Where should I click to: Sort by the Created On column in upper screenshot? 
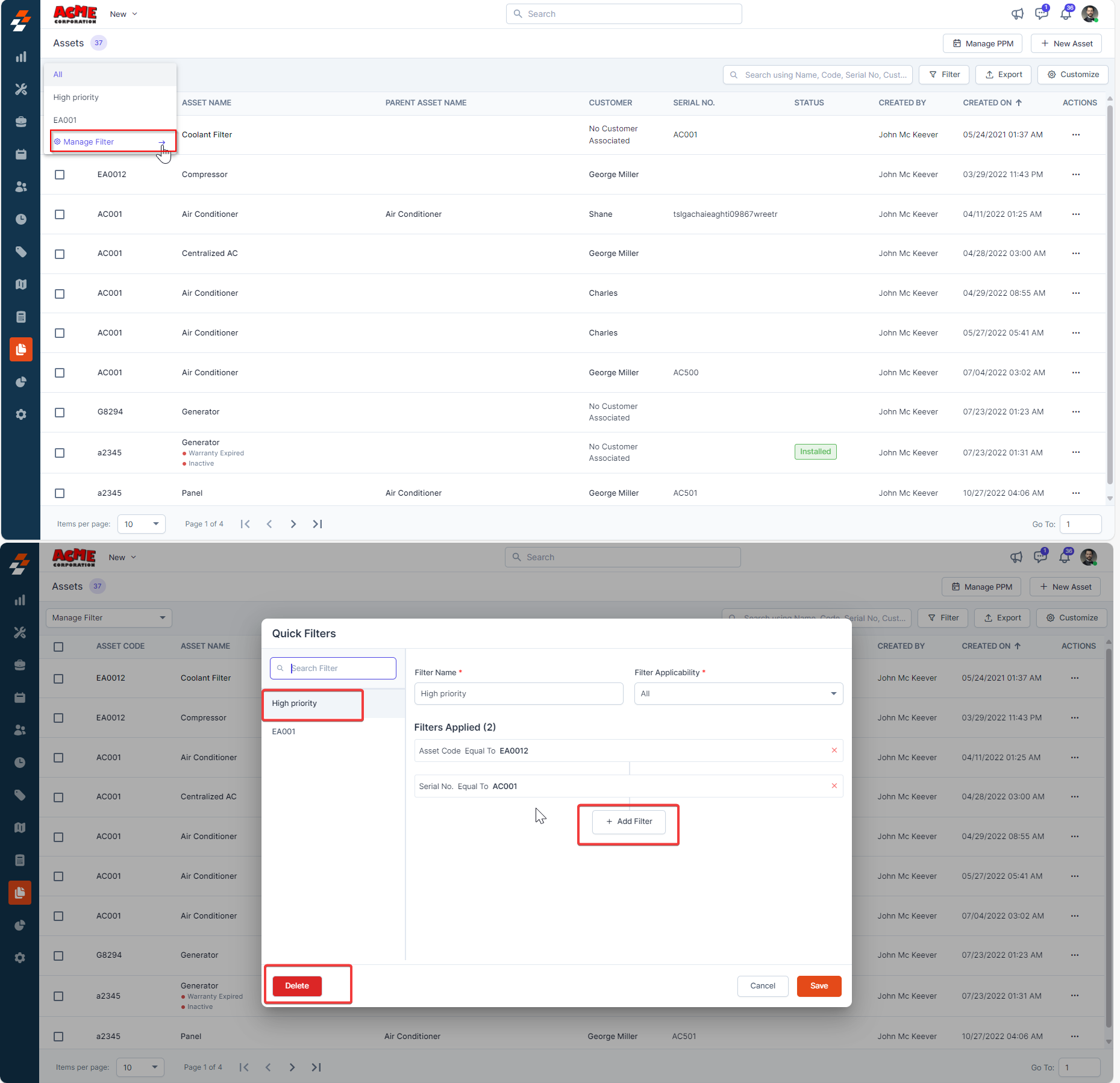pos(993,103)
